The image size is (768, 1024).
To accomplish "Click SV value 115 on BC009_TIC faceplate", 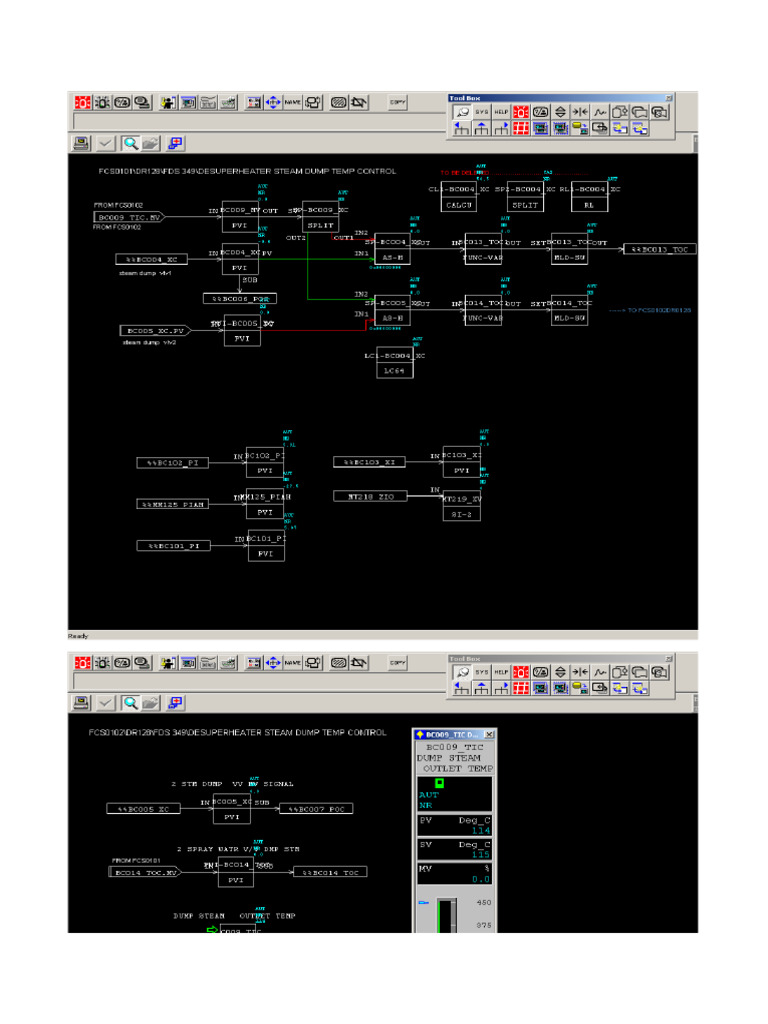I will coord(481,854).
